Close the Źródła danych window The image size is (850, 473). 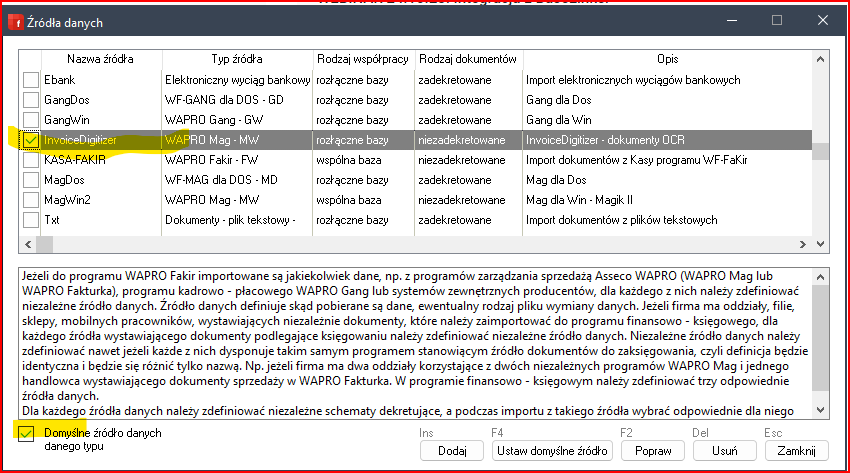(822, 21)
